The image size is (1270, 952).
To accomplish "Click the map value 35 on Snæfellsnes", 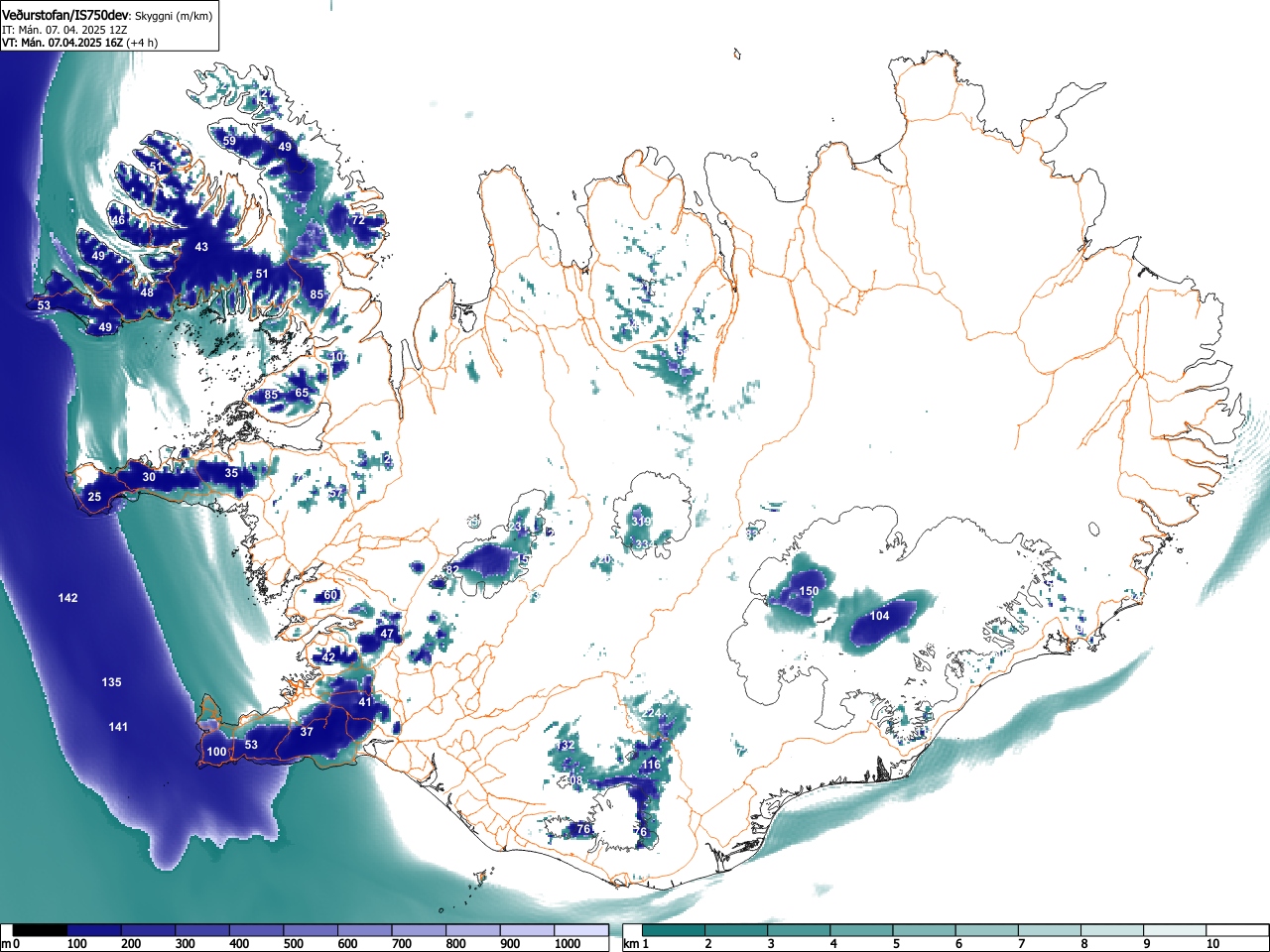I will pos(231,473).
